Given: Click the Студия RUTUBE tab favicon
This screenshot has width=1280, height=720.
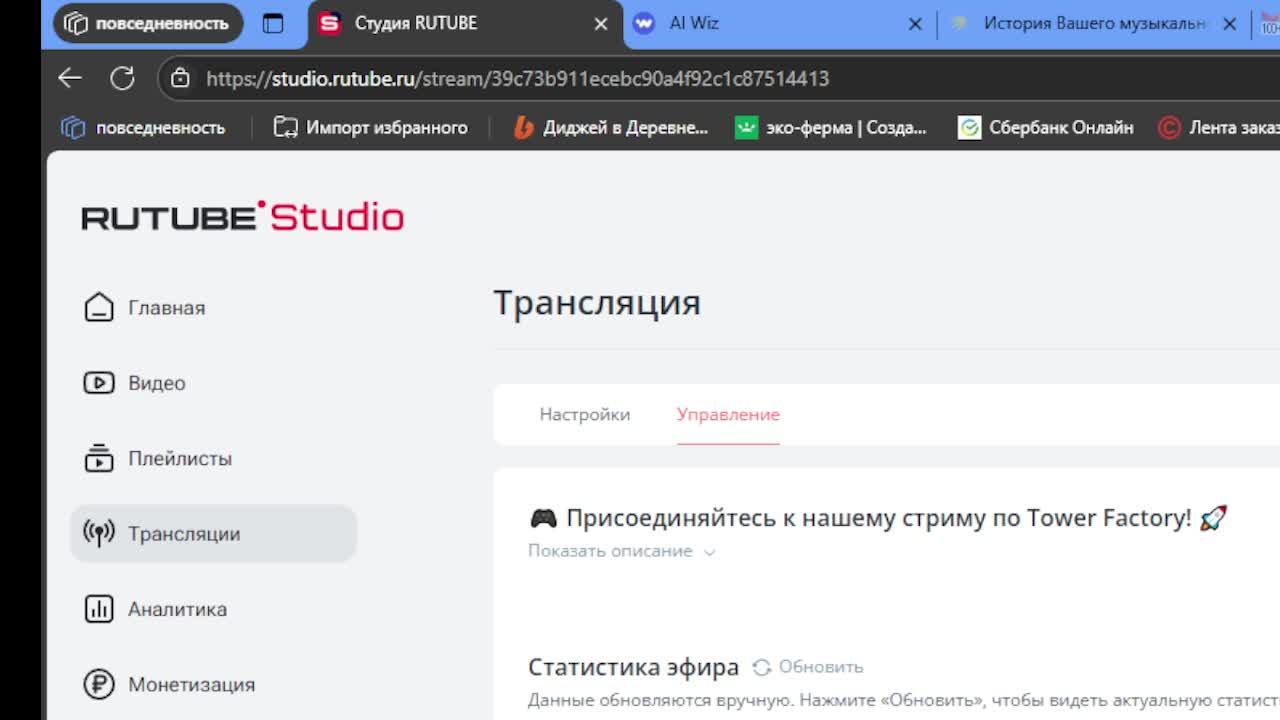Looking at the screenshot, I should coord(330,23).
